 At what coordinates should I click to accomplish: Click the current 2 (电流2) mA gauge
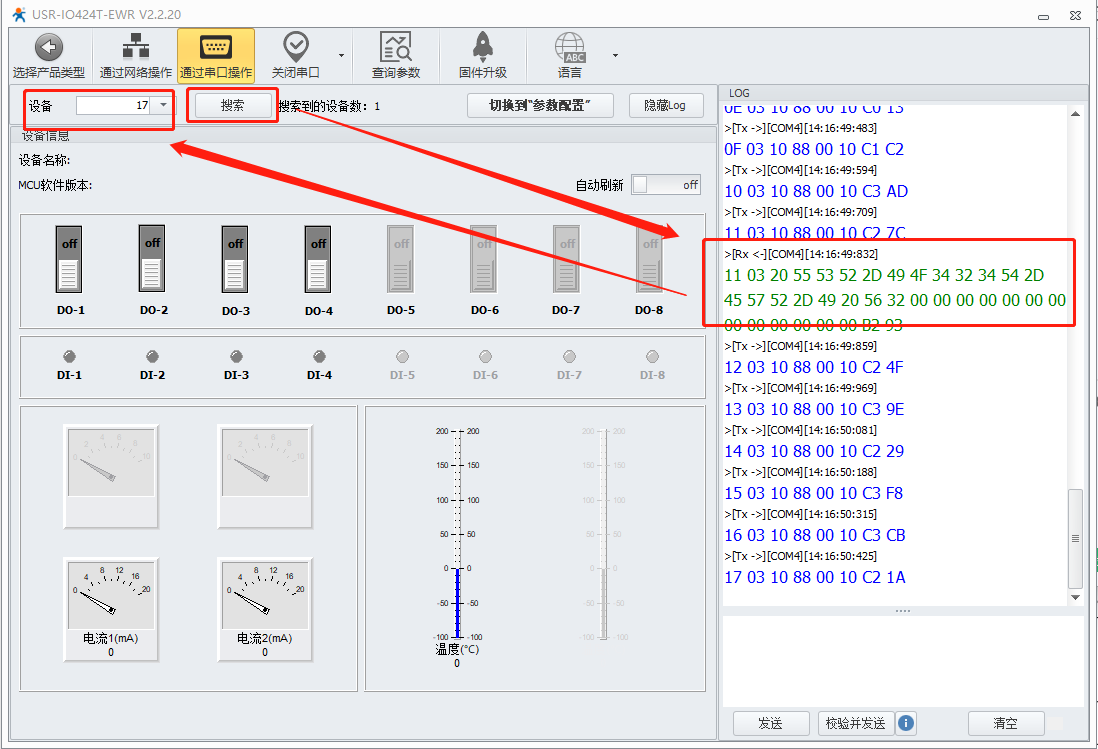click(265, 609)
